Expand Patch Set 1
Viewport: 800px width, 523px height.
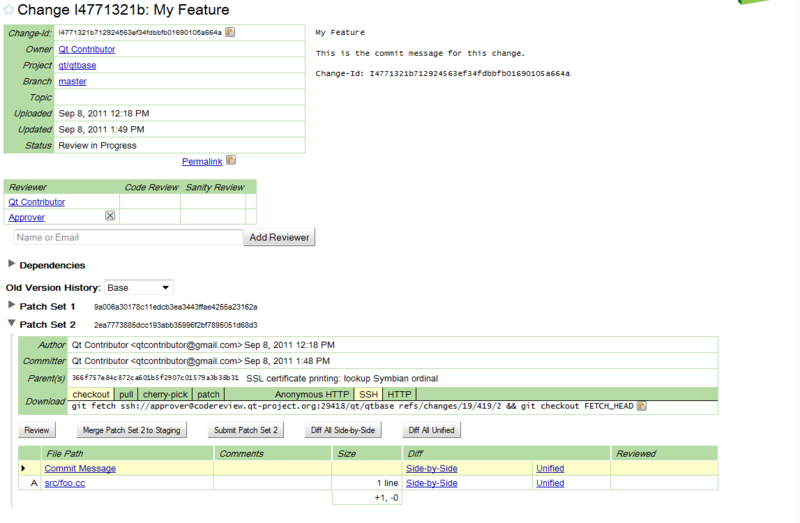pos(12,305)
